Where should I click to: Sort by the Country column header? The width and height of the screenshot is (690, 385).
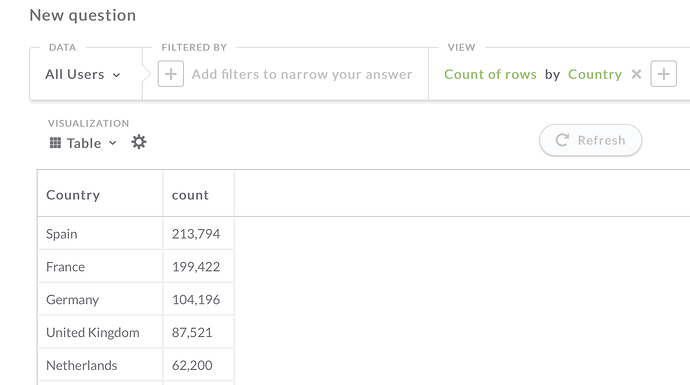73,195
